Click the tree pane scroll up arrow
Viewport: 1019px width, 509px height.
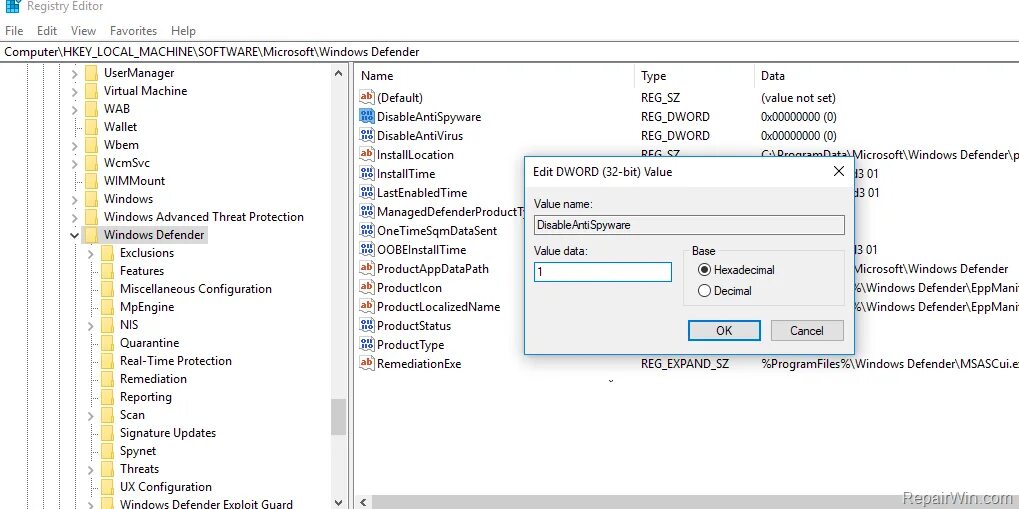[338, 73]
